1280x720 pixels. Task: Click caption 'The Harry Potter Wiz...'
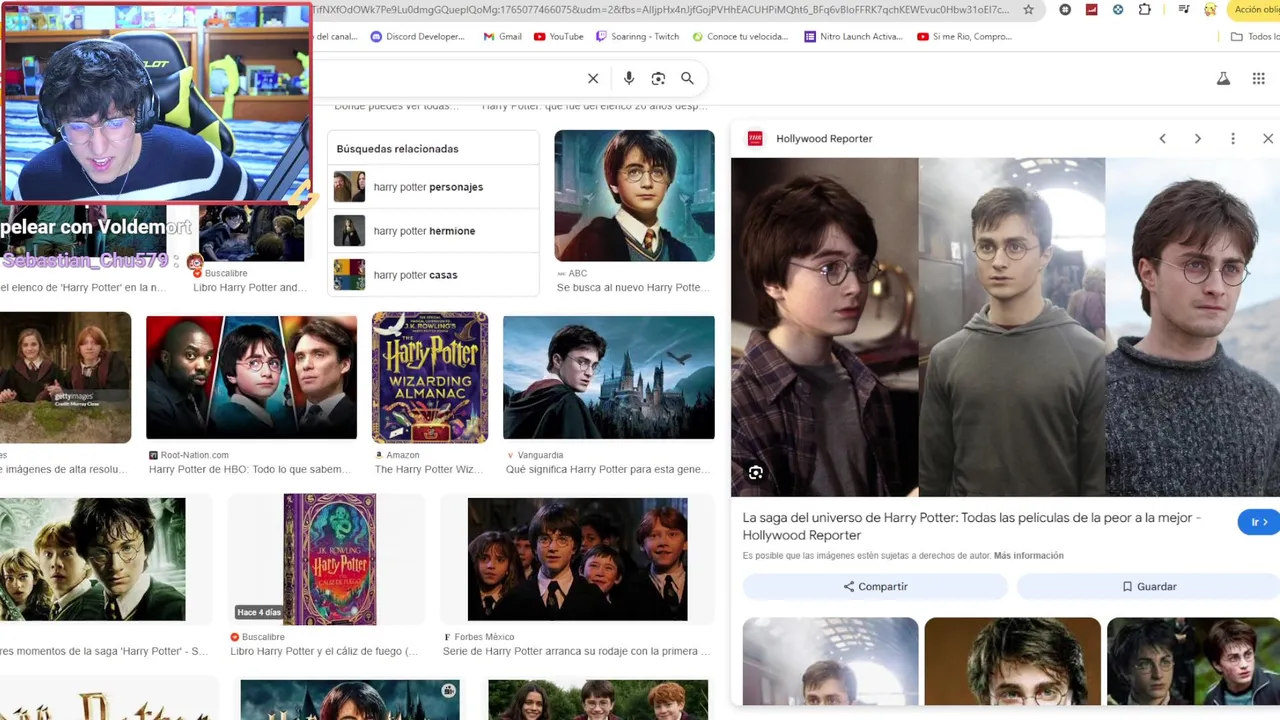(429, 470)
